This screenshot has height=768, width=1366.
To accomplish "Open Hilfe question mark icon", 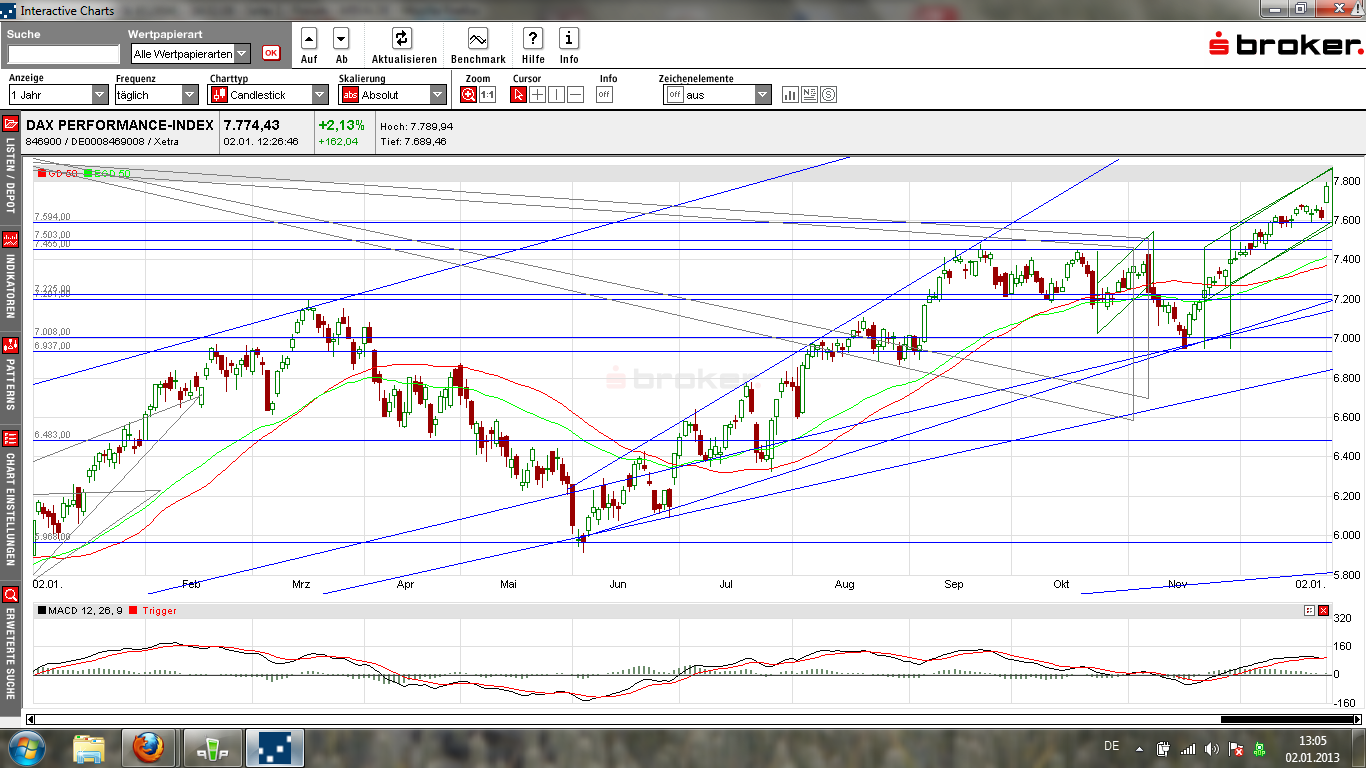I will pos(533,39).
